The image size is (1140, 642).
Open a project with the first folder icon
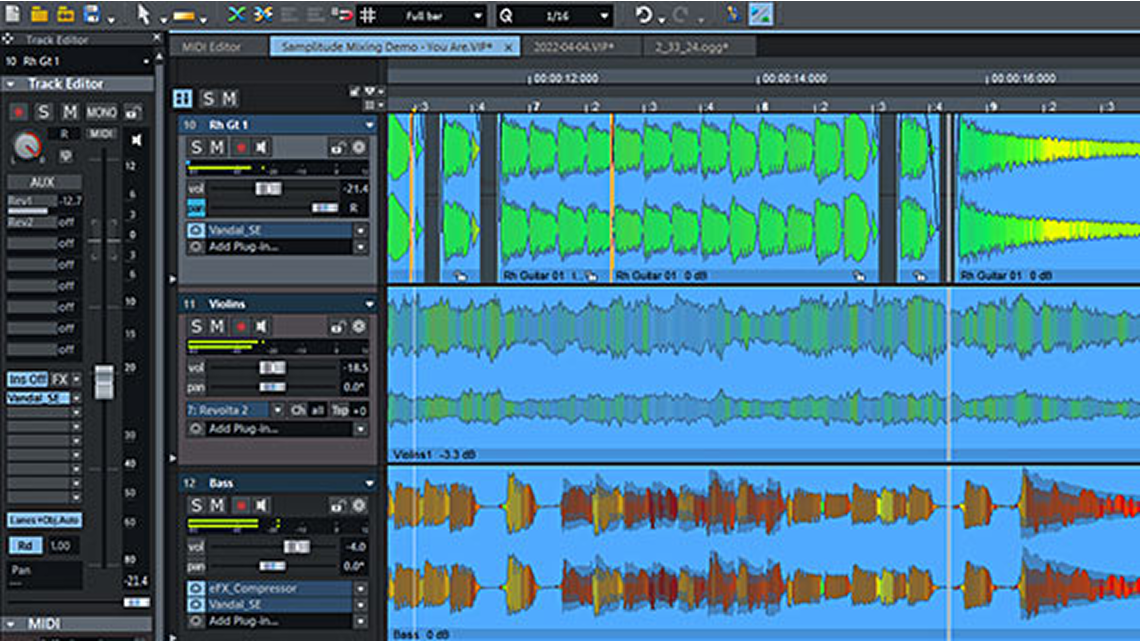click(x=39, y=14)
